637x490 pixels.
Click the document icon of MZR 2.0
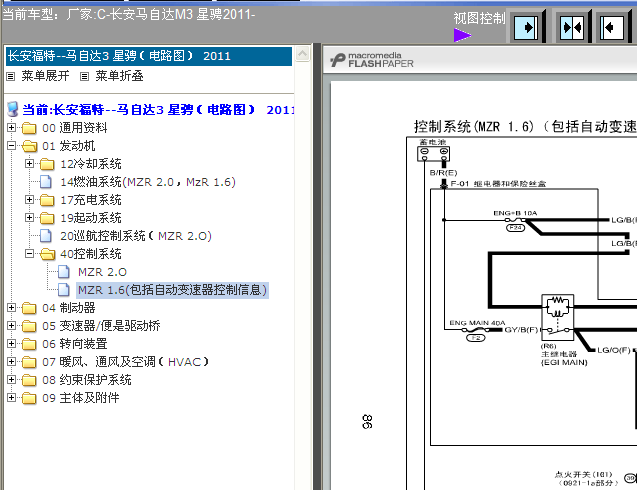pos(64,272)
